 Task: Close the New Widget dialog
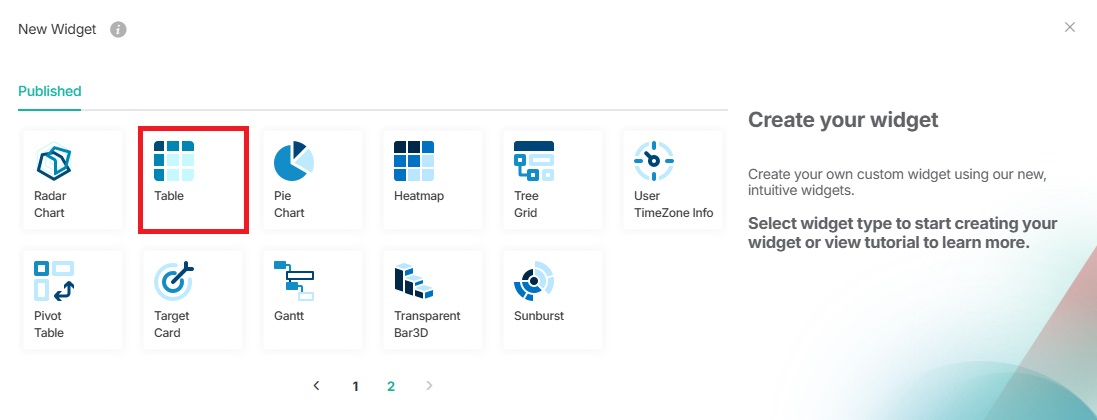click(x=1070, y=27)
